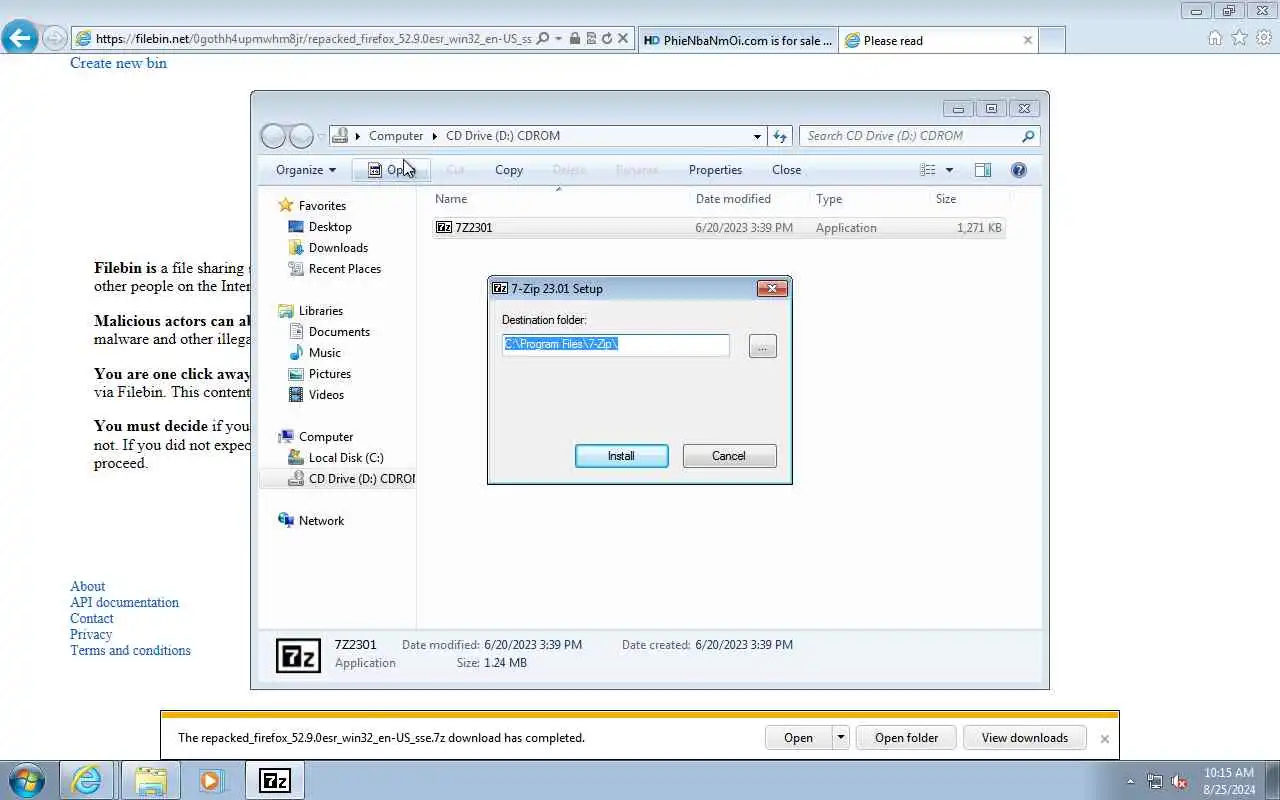This screenshot has height=800, width=1280.
Task: Select Computer in navigation pane
Action: tap(326, 437)
